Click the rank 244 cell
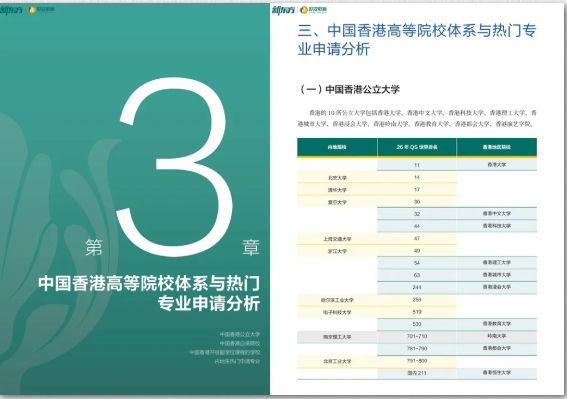Image resolution: width=567 pixels, height=399 pixels. click(417, 287)
